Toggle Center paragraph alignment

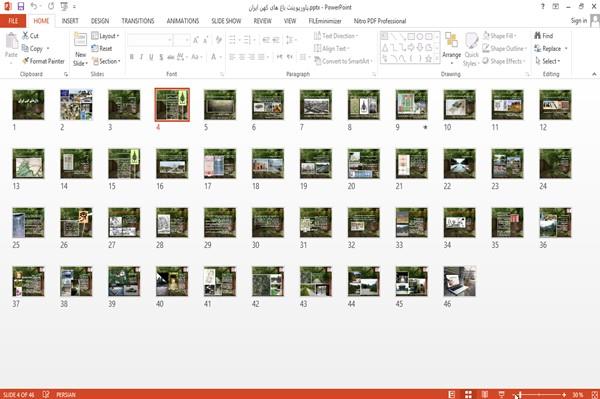point(241,57)
